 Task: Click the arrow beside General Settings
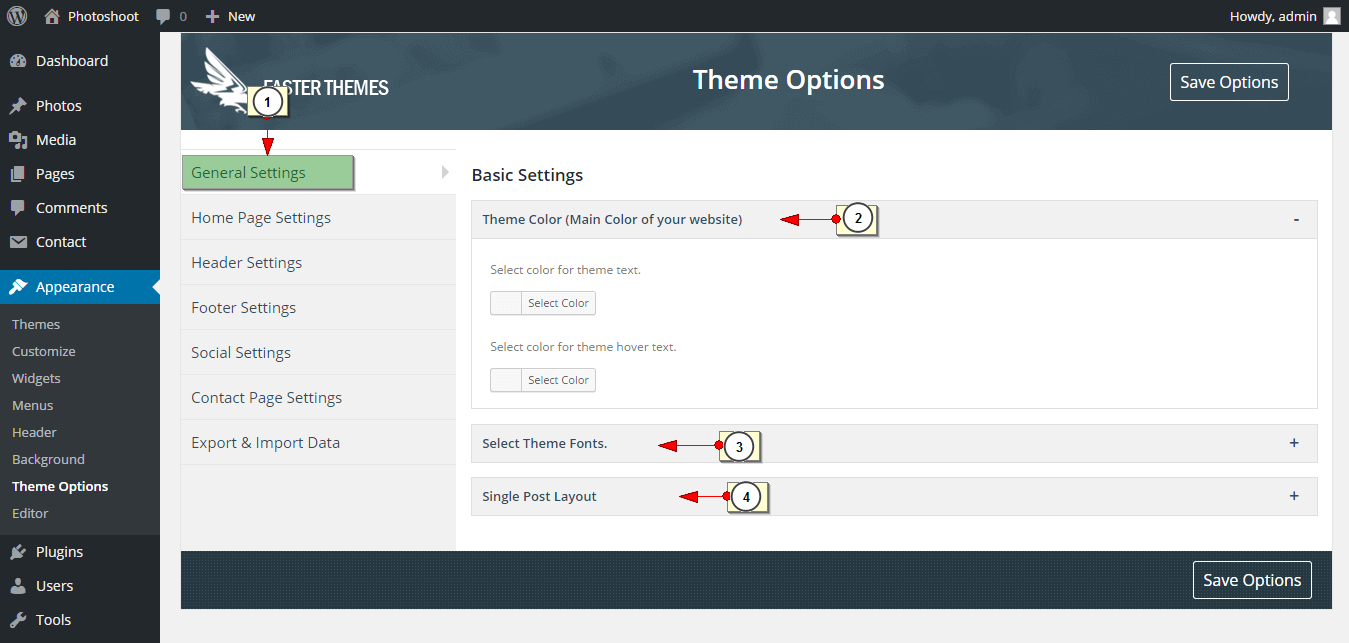click(445, 172)
